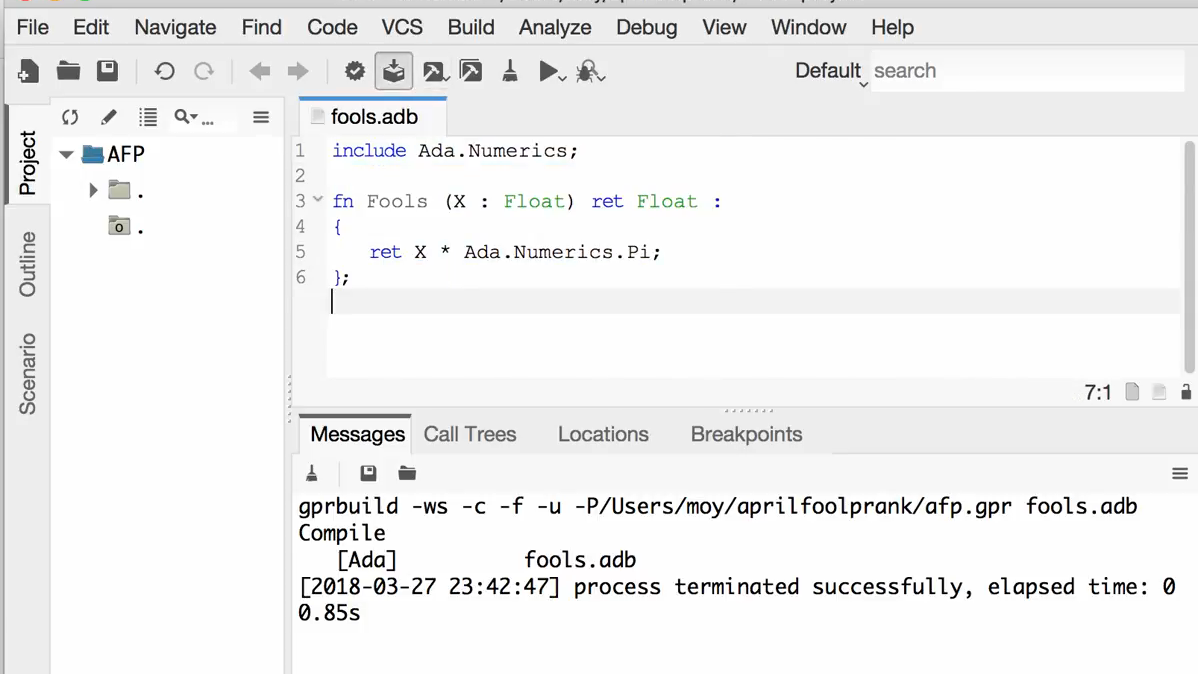This screenshot has width=1198, height=674.
Task: Click the Compile hammer icon
Action: click(x=435, y=71)
